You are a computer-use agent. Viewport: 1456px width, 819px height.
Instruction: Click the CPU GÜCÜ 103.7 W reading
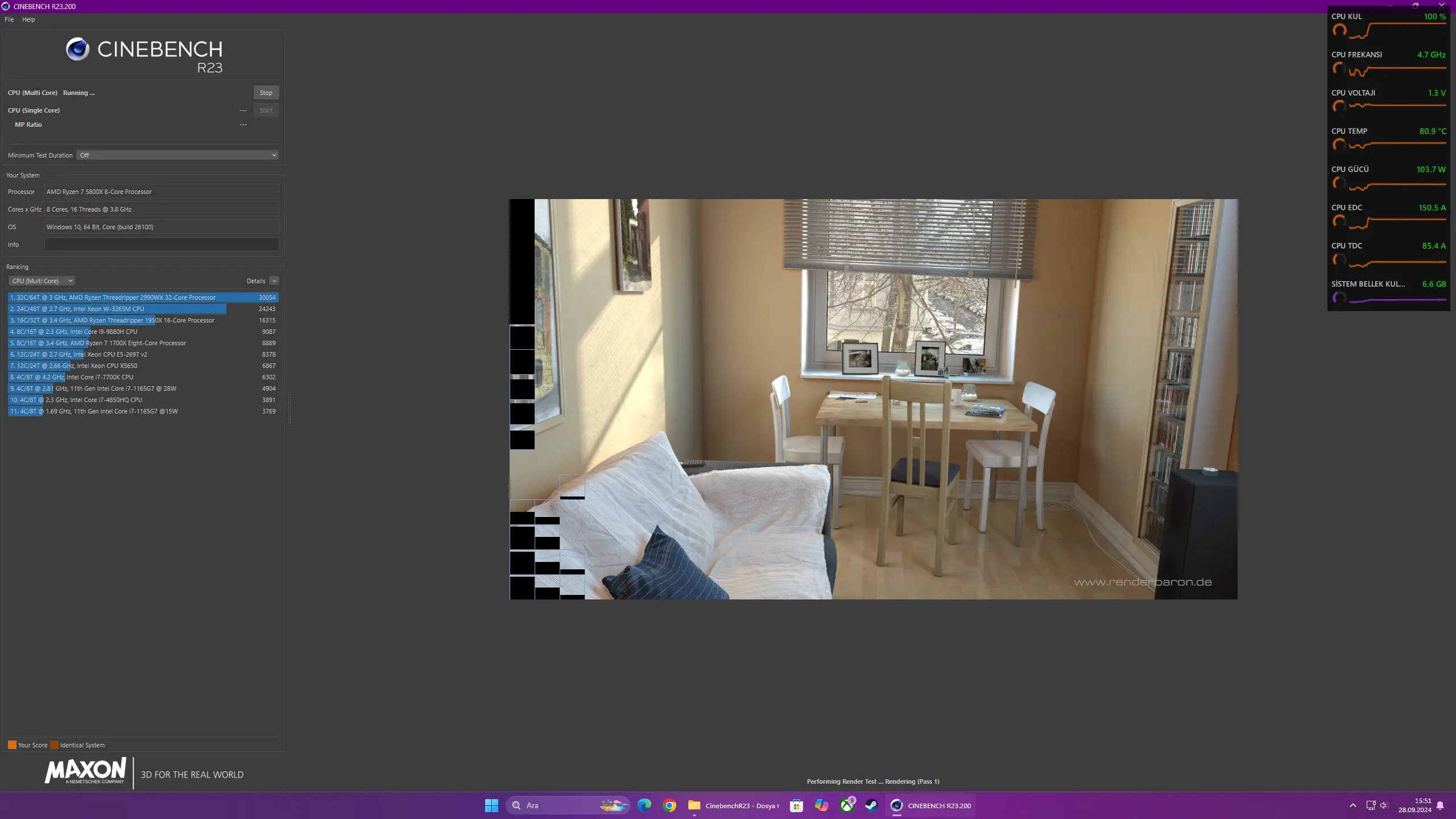click(1431, 169)
